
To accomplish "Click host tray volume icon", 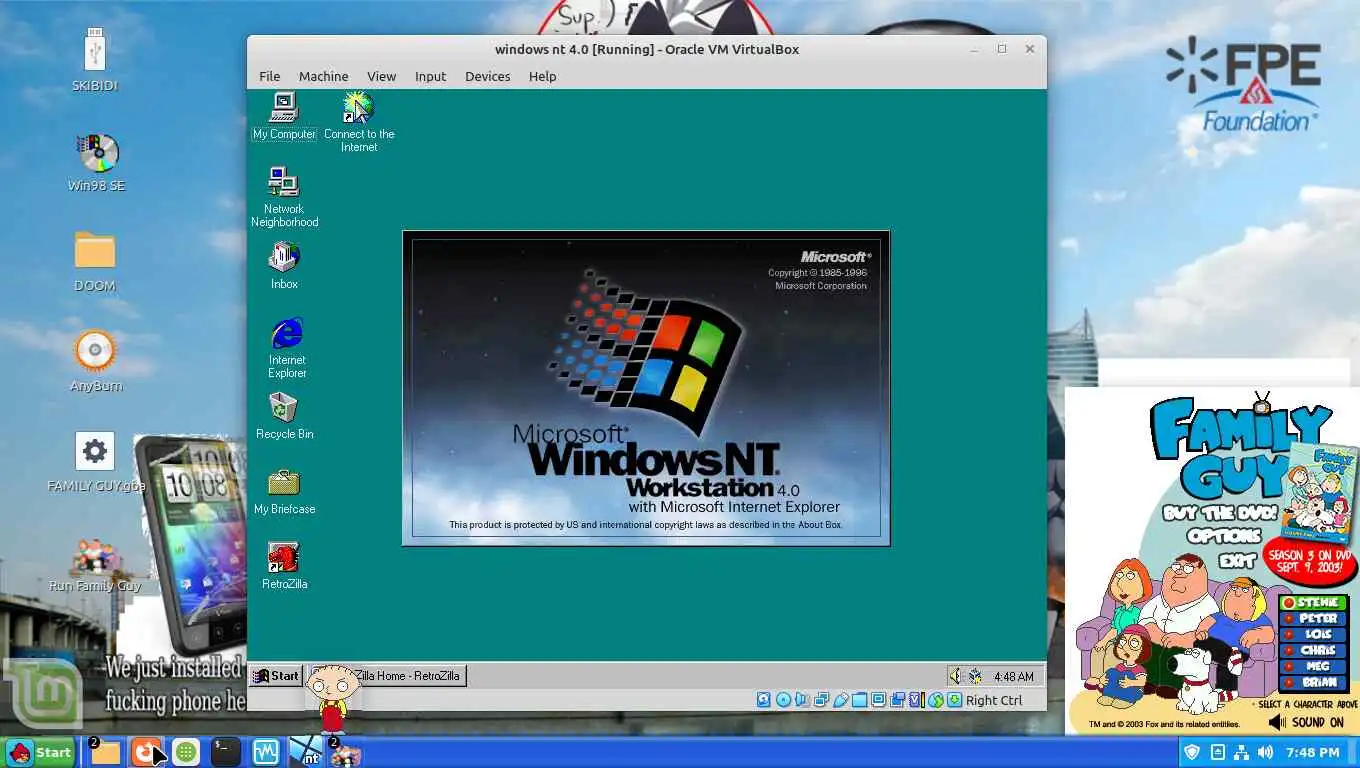I will tap(1265, 752).
